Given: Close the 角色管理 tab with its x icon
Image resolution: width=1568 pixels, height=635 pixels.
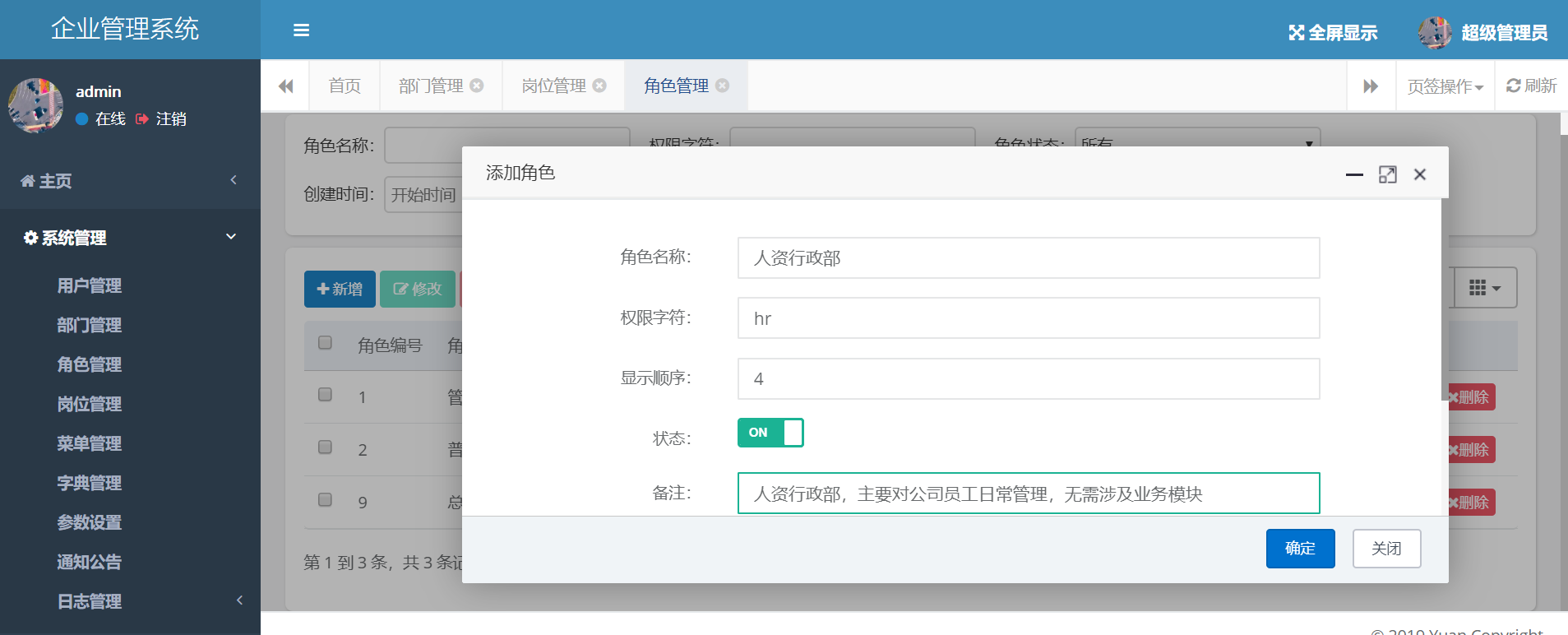Looking at the screenshot, I should (722, 86).
